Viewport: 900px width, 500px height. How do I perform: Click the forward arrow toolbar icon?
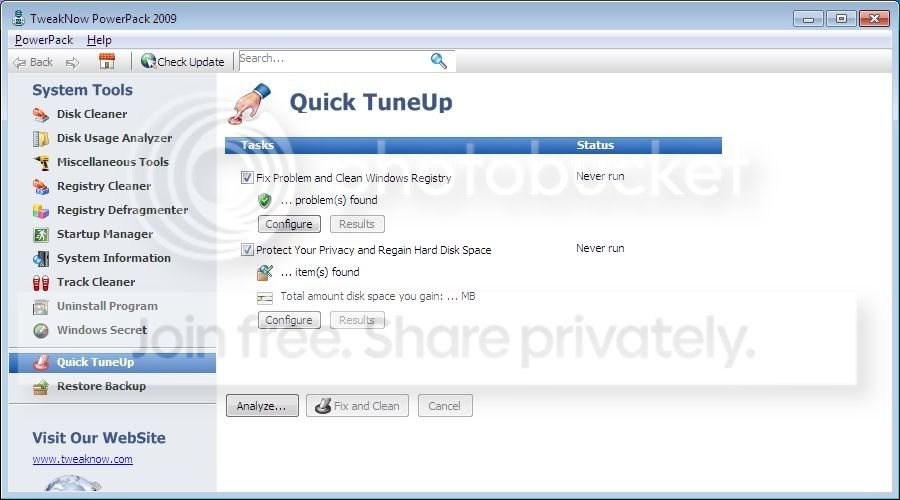click(72, 63)
